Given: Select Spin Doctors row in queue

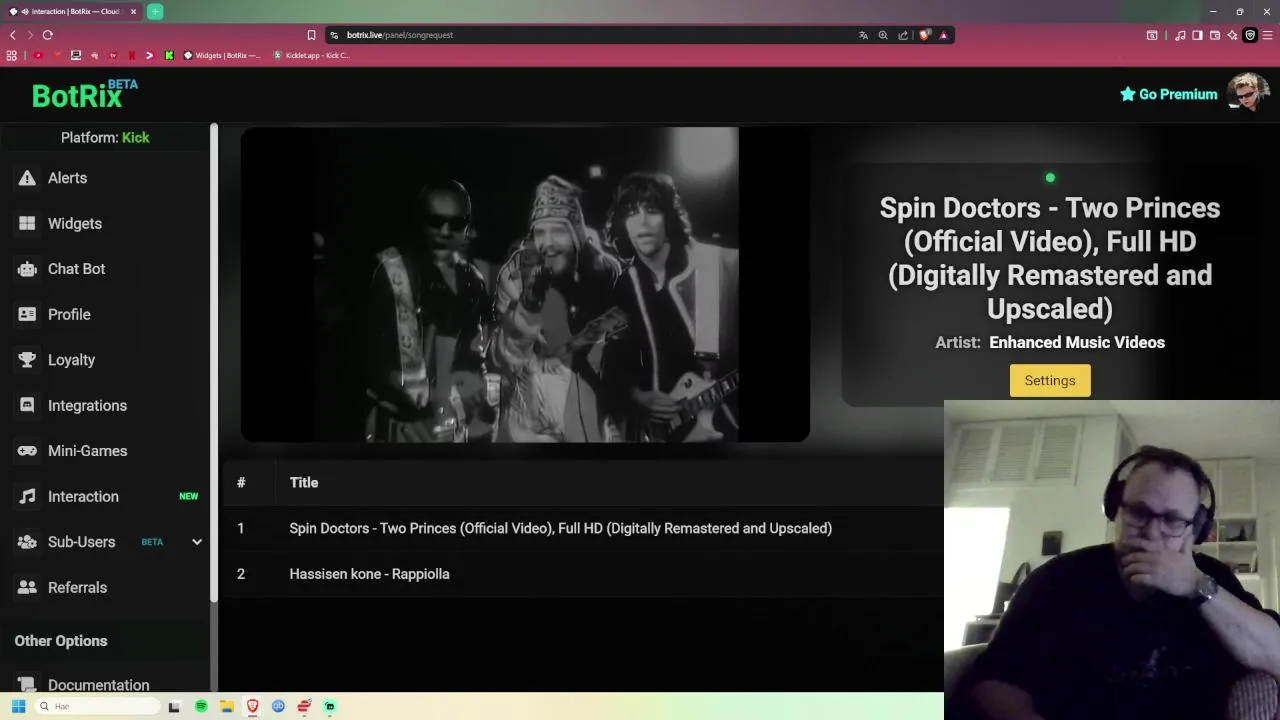Looking at the screenshot, I should tap(582, 528).
